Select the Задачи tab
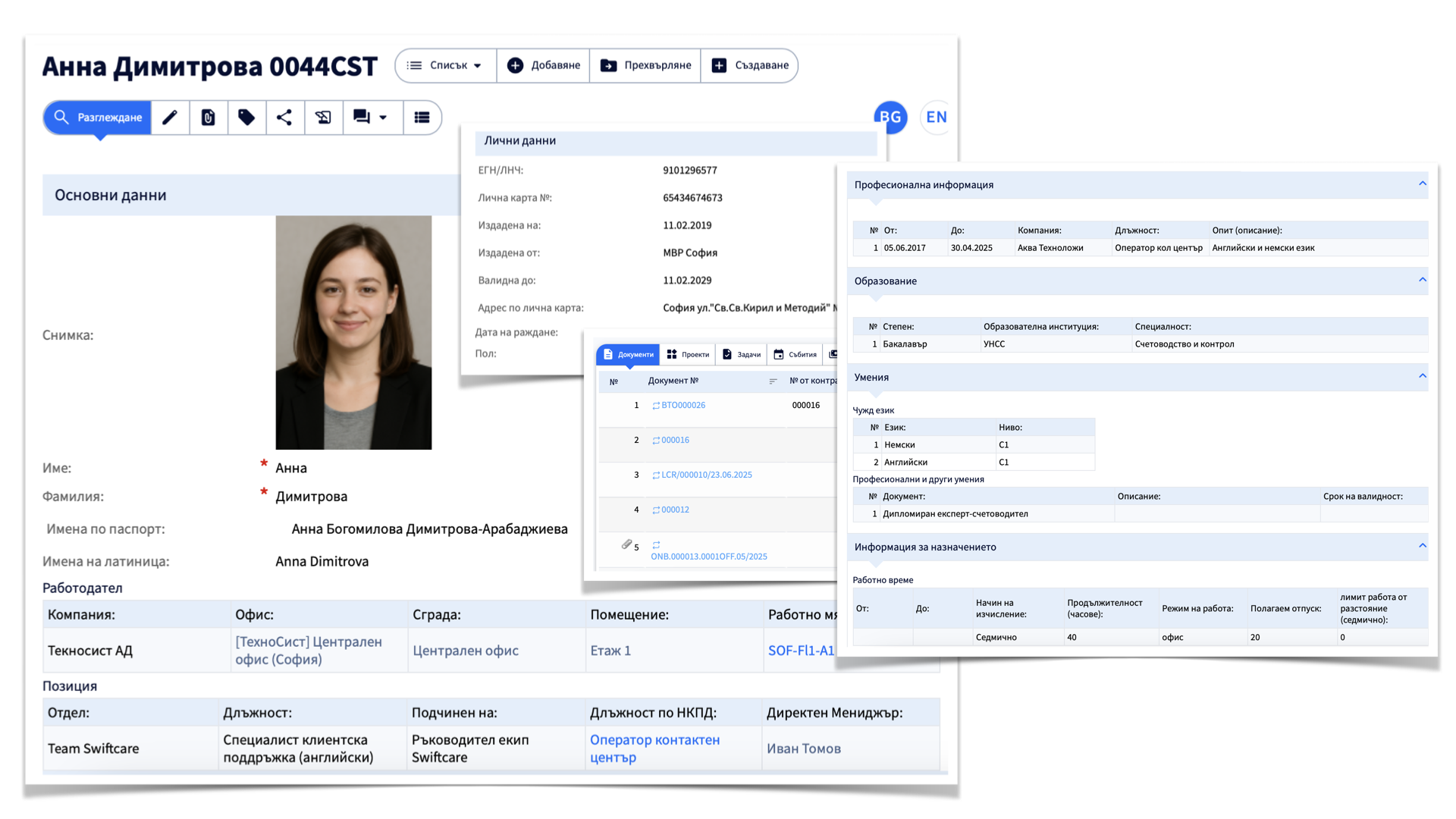Screen dimensions: 1456x819 [x=742, y=354]
